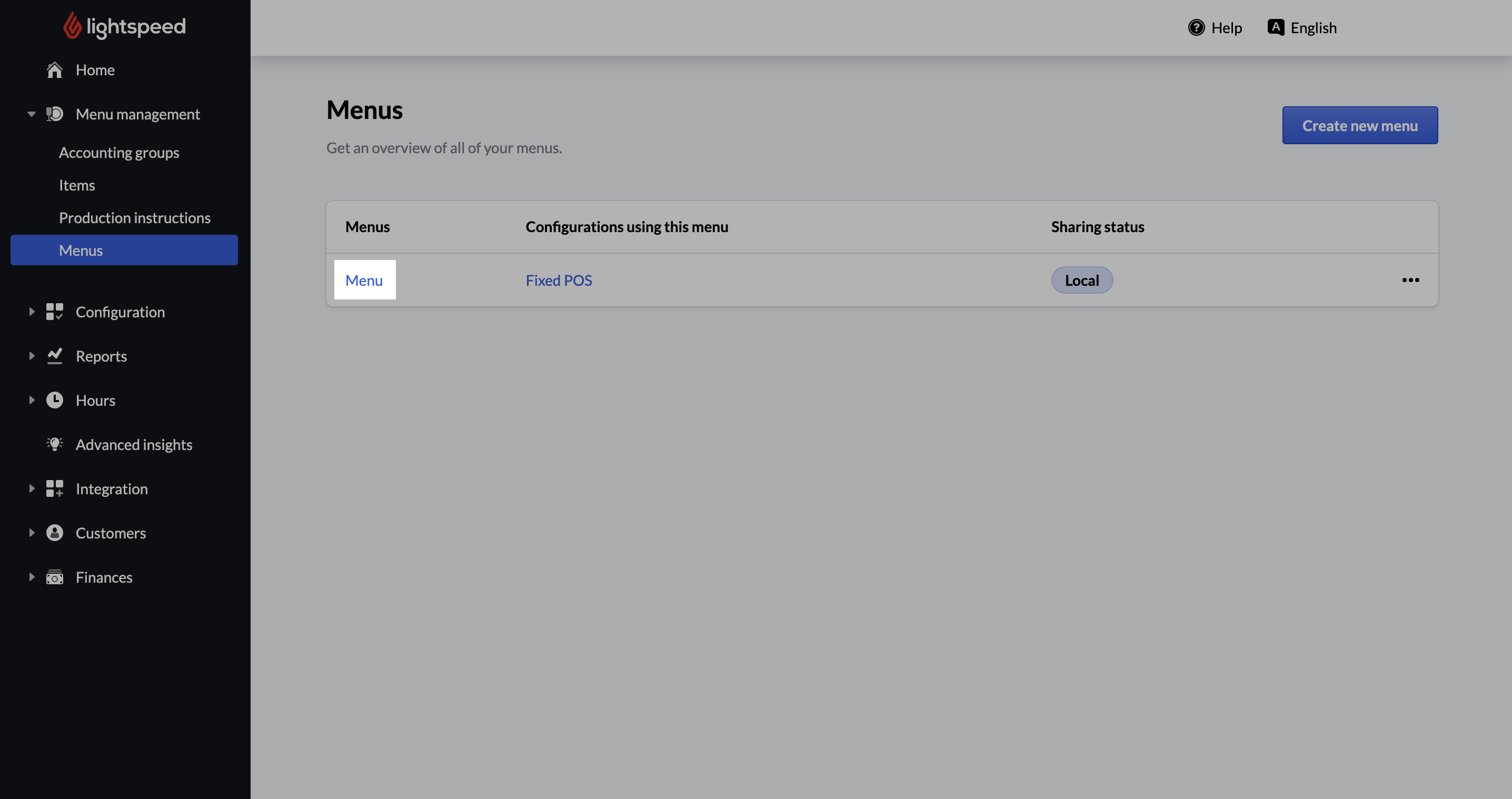1512x799 pixels.
Task: Click the Reports label in sidebar
Action: pyautogui.click(x=101, y=356)
